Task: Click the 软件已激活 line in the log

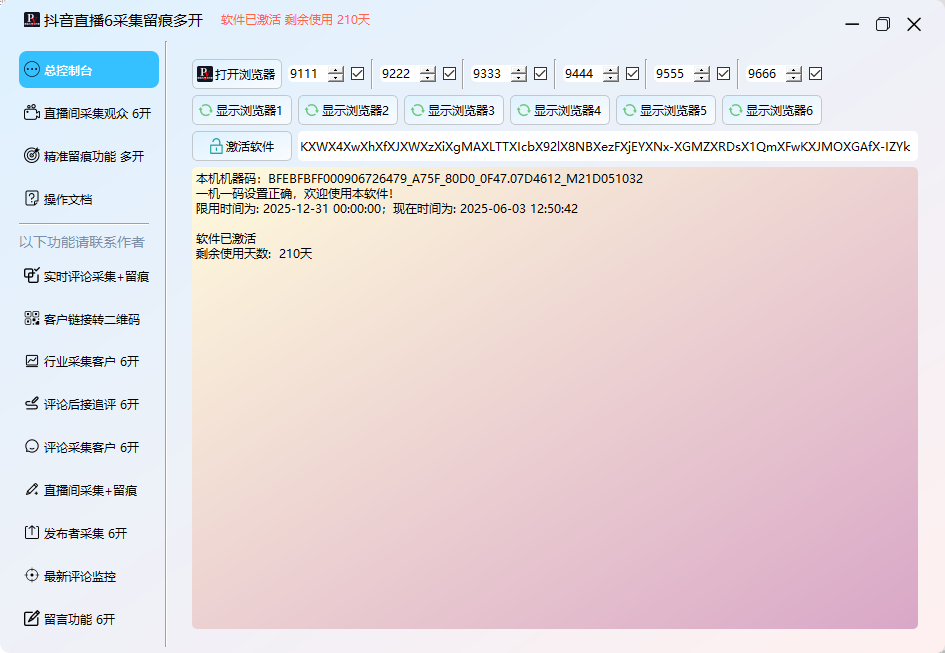Action: click(226, 239)
